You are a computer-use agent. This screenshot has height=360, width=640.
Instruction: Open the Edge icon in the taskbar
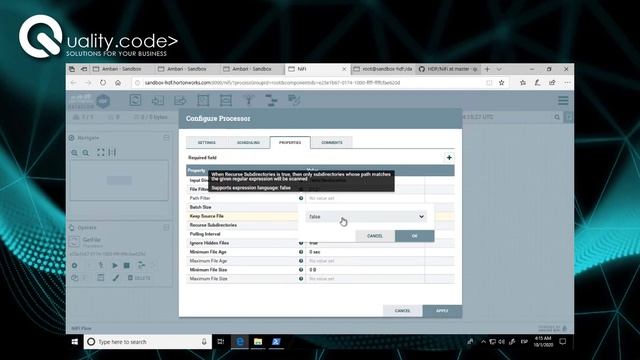coord(240,342)
